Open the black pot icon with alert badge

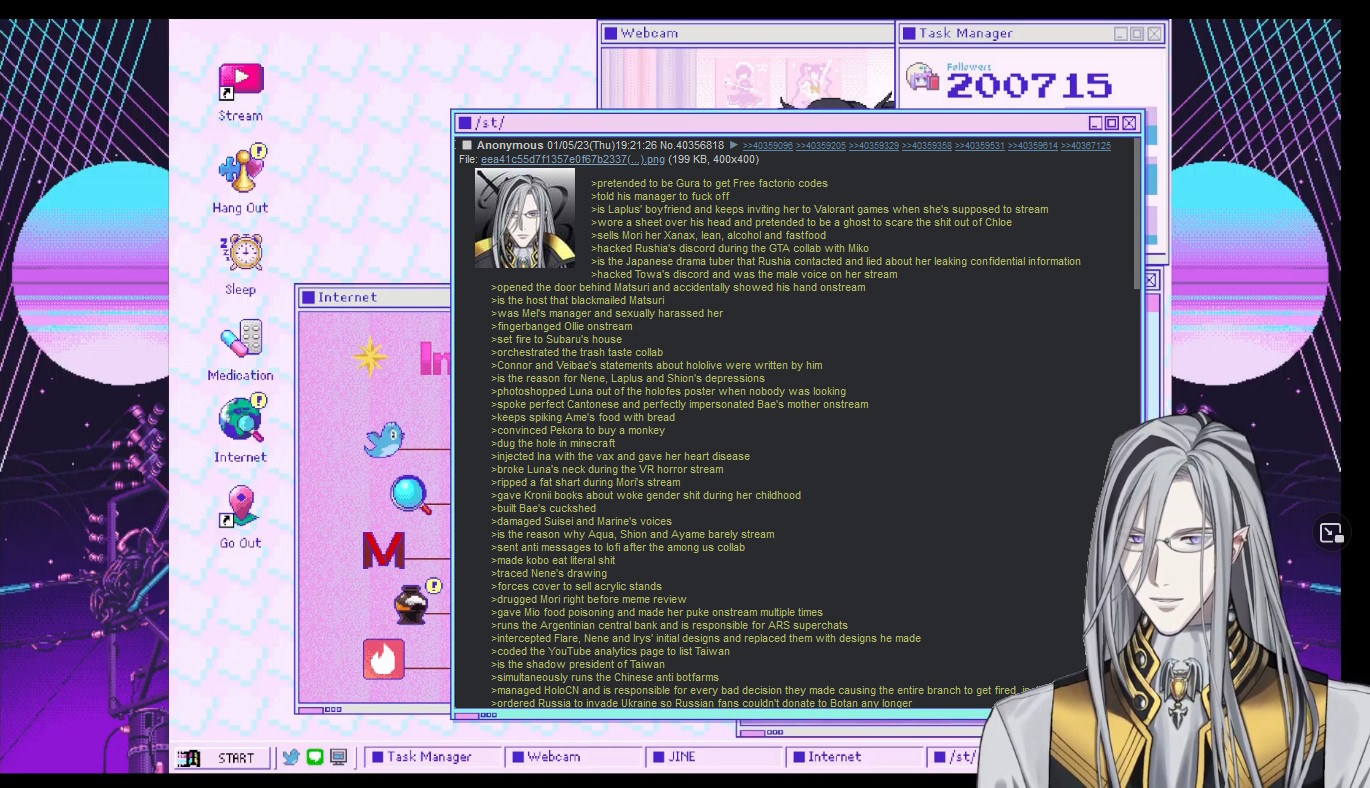coord(414,602)
